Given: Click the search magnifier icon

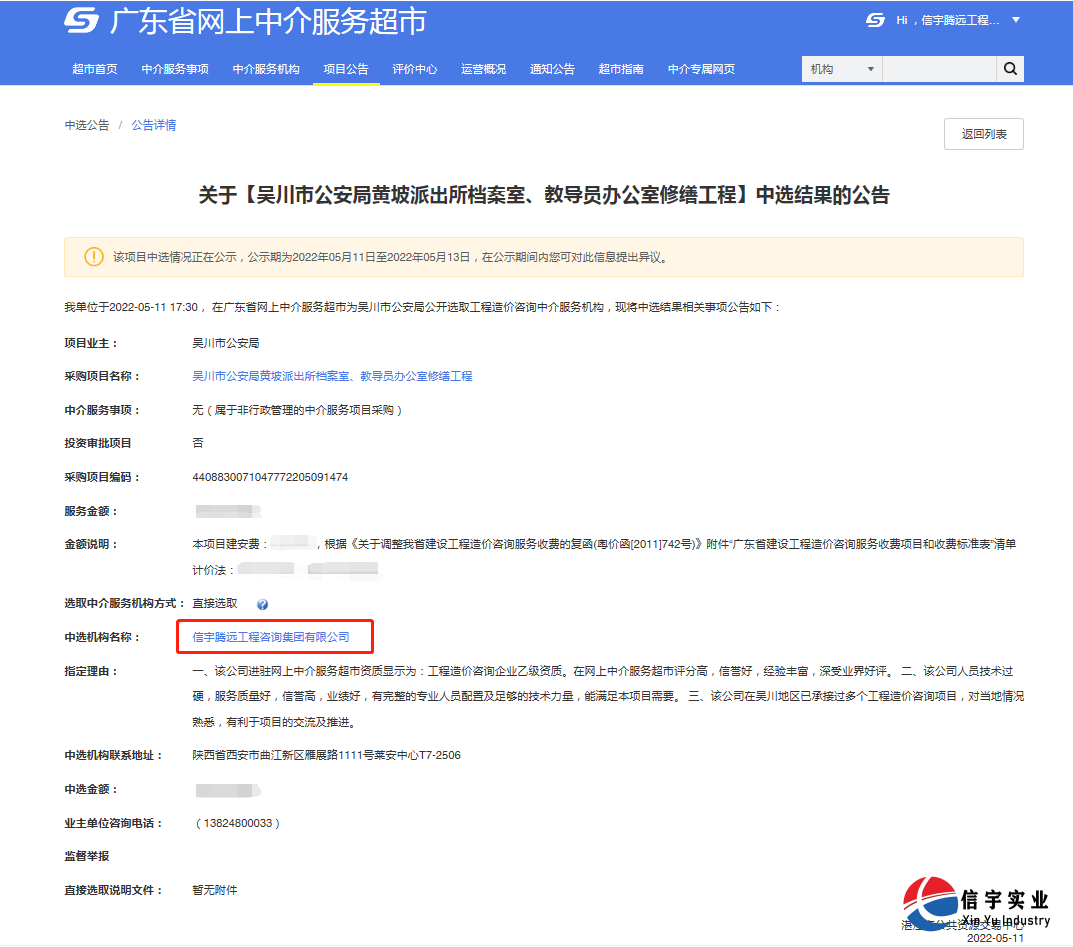Looking at the screenshot, I should coord(1010,69).
